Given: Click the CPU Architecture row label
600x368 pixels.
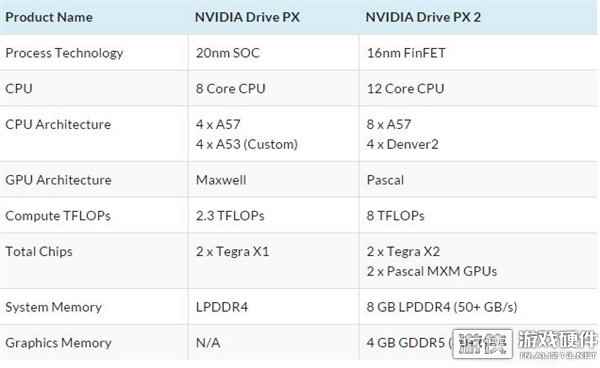Looking at the screenshot, I should tap(58, 124).
